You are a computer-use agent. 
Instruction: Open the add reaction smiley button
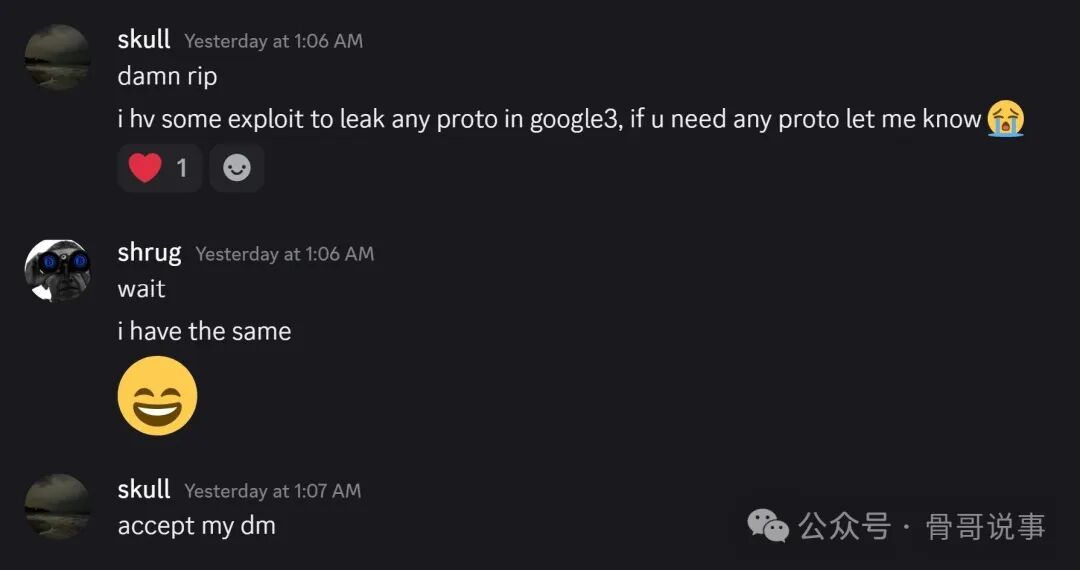[237, 167]
